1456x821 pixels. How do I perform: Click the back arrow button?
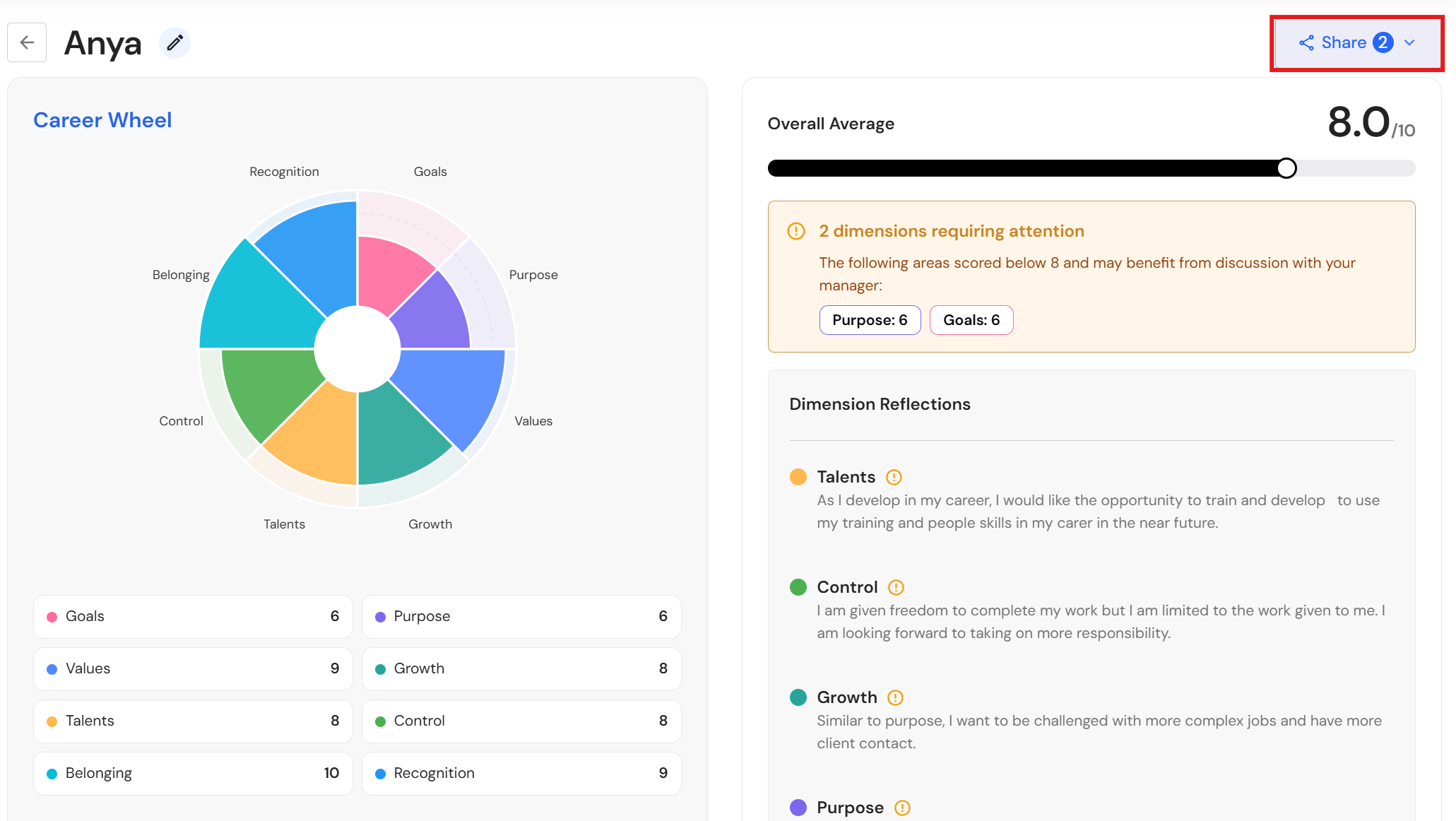coord(27,42)
